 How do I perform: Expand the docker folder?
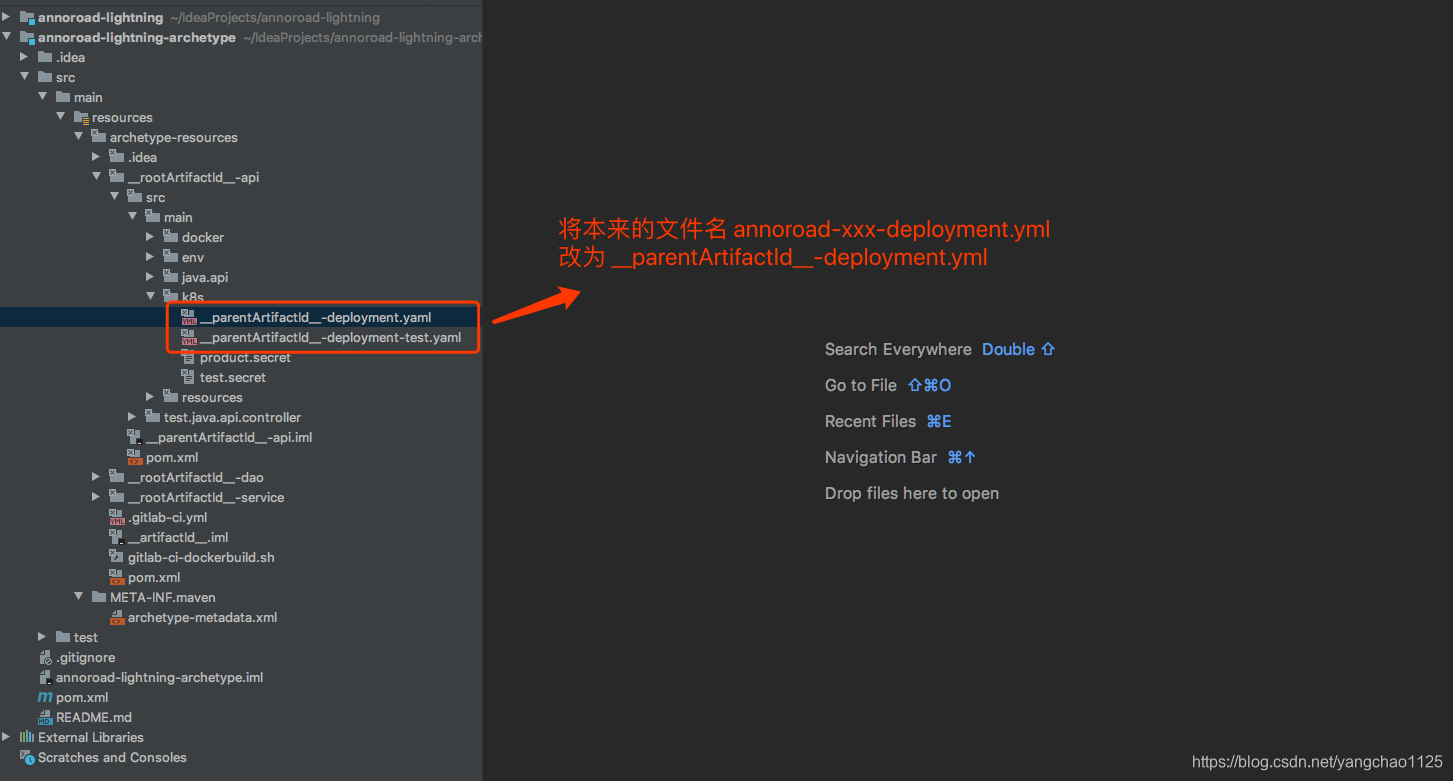[151, 237]
